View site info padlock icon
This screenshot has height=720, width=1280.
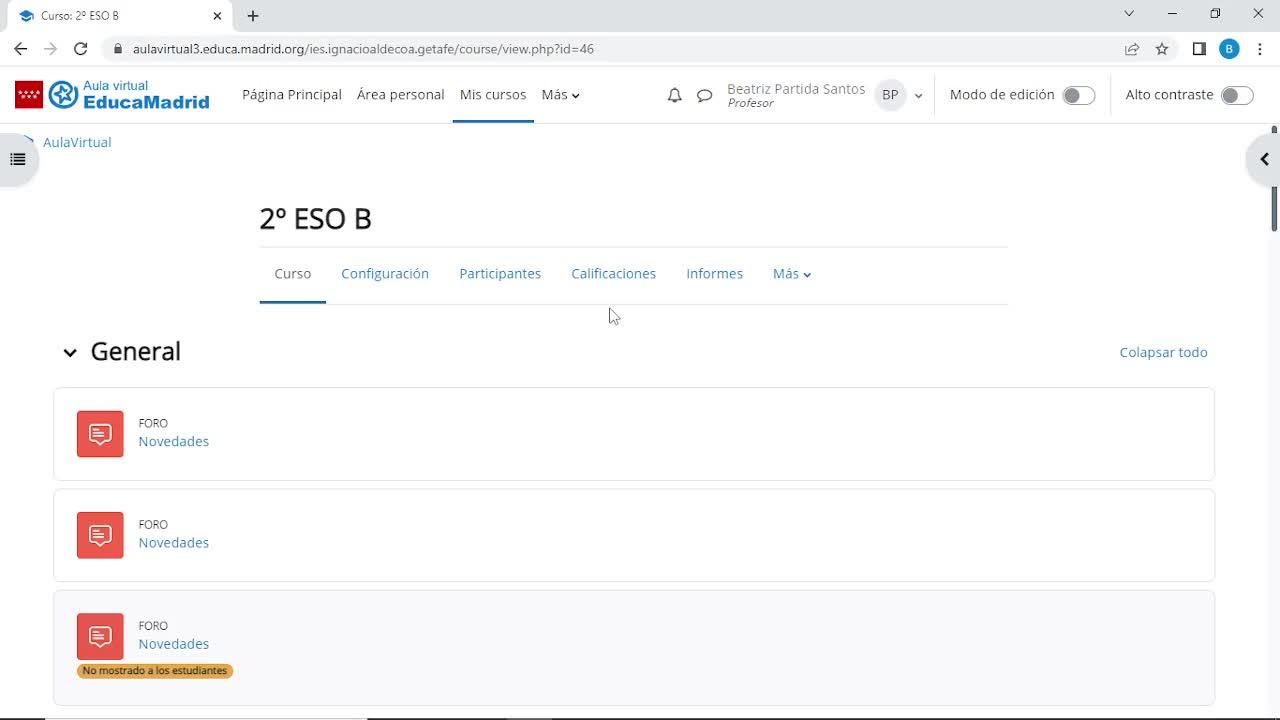[x=117, y=48]
